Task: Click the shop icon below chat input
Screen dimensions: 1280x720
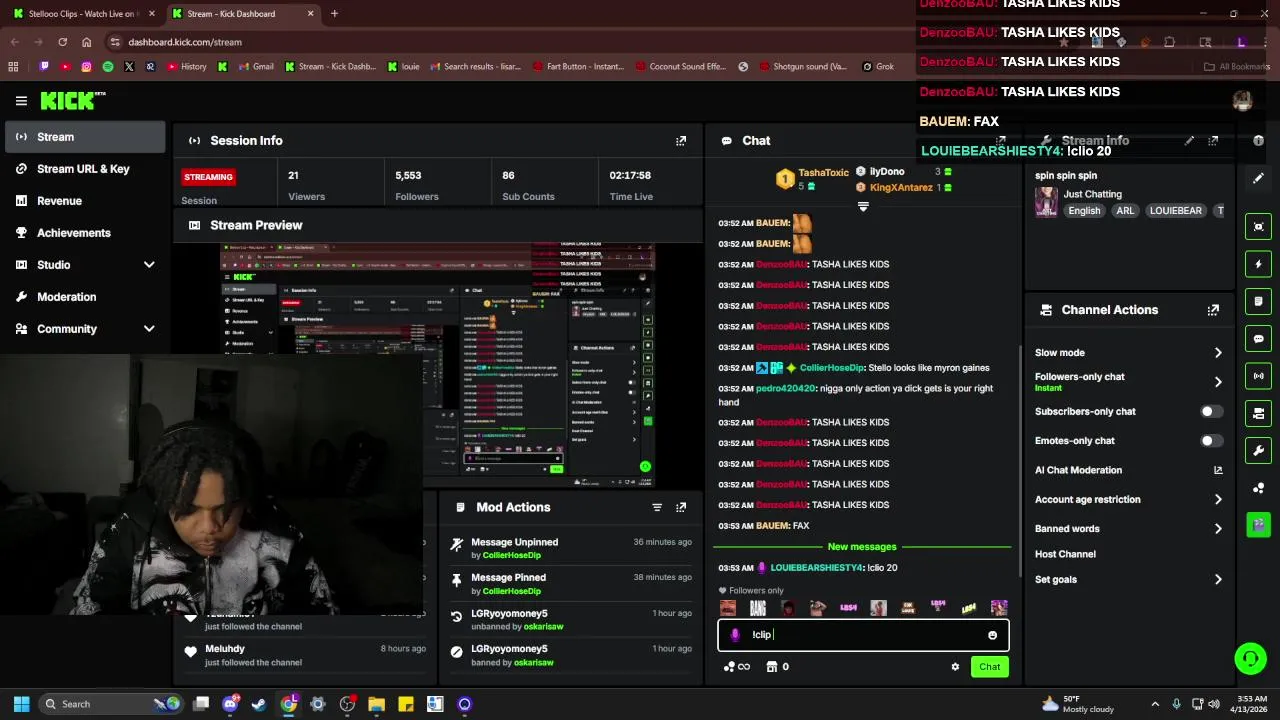Action: click(x=772, y=667)
